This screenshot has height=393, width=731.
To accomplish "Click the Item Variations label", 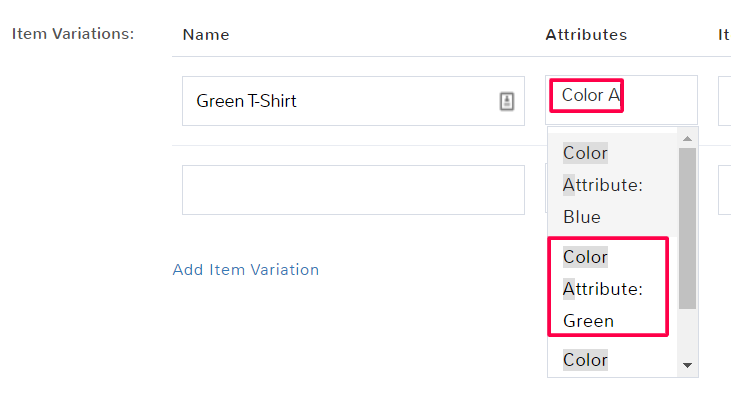I will 73,34.
